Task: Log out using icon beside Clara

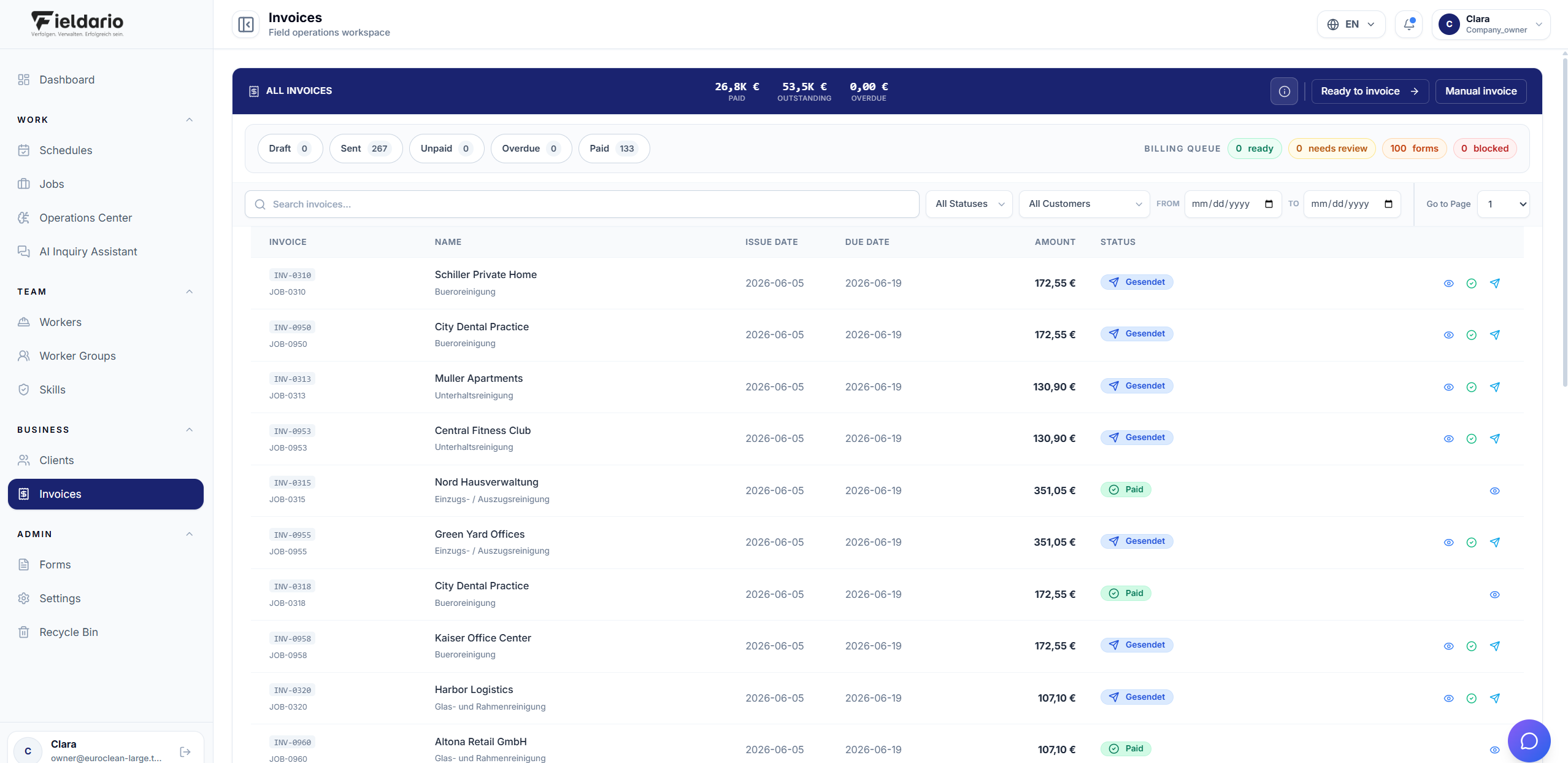Action: pos(185,751)
